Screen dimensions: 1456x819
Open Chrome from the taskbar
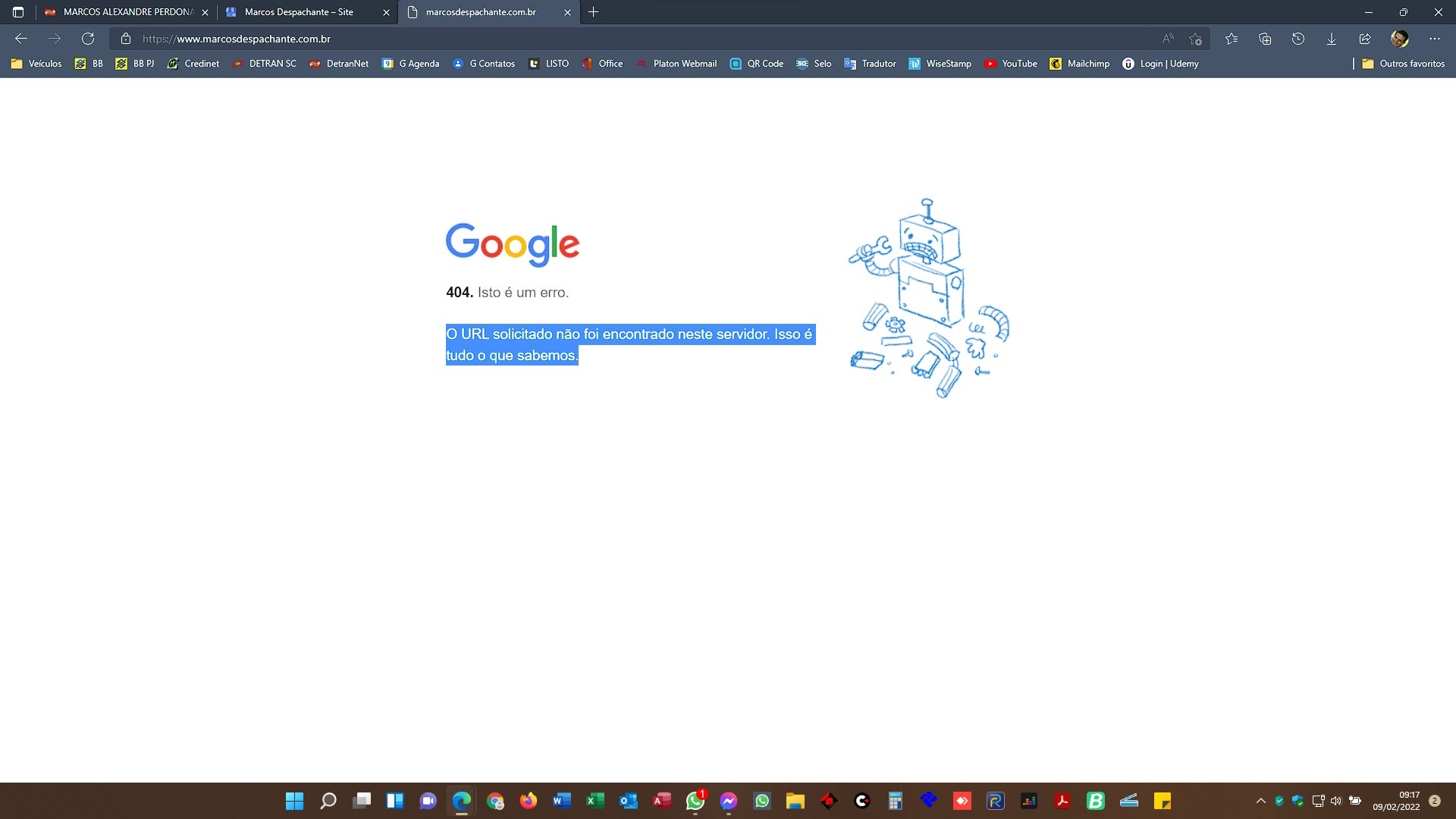pos(495,801)
